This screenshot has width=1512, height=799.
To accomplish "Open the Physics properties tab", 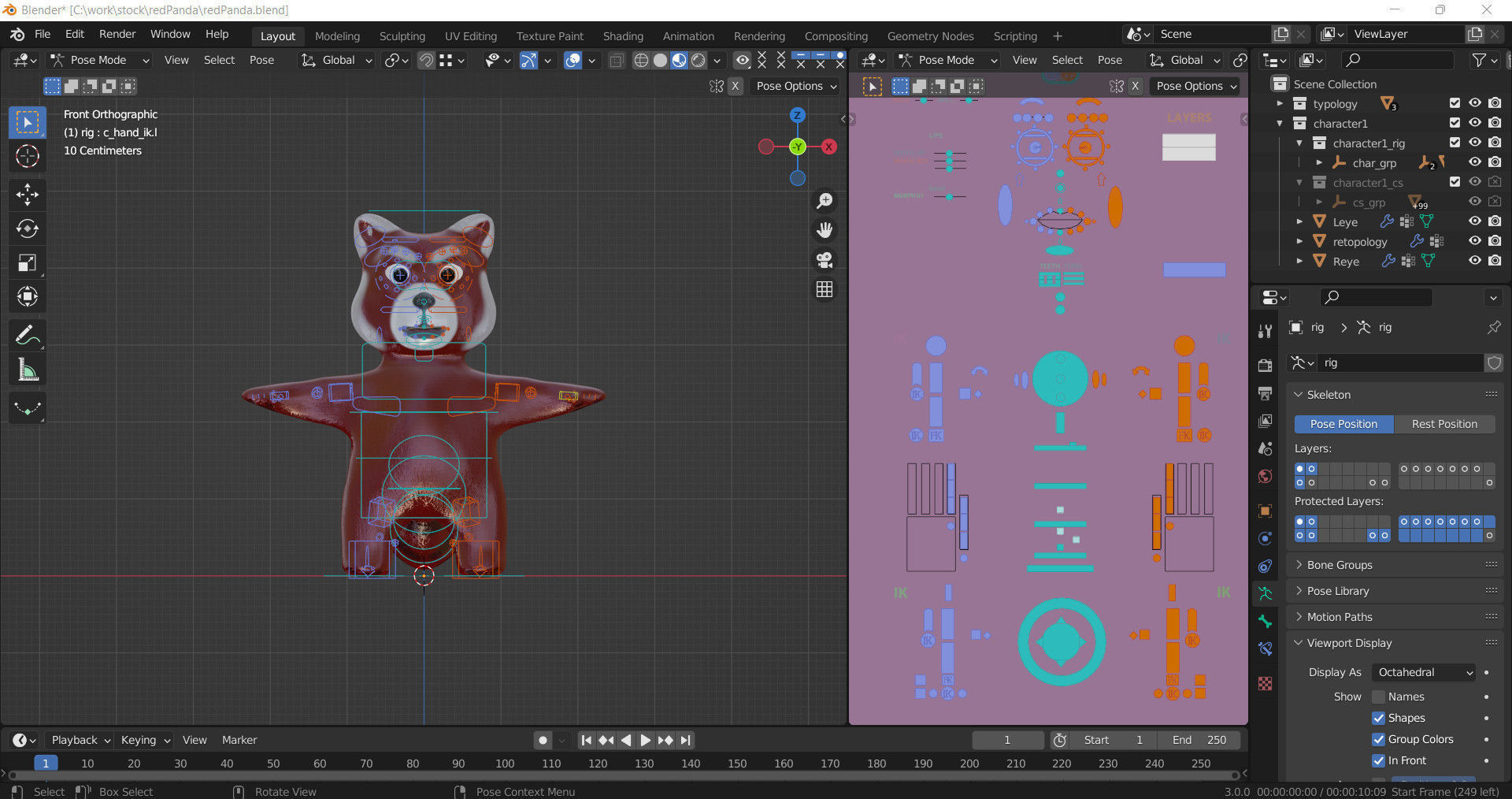I will (x=1266, y=538).
